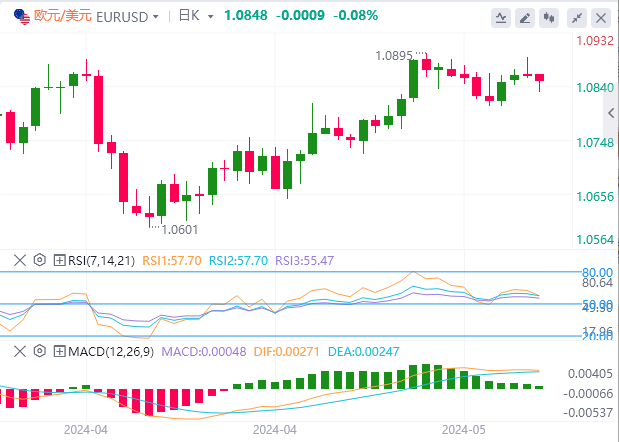This screenshot has width=619, height=442.
Task: Expand the side panel chevron arrow
Action: [611, 113]
